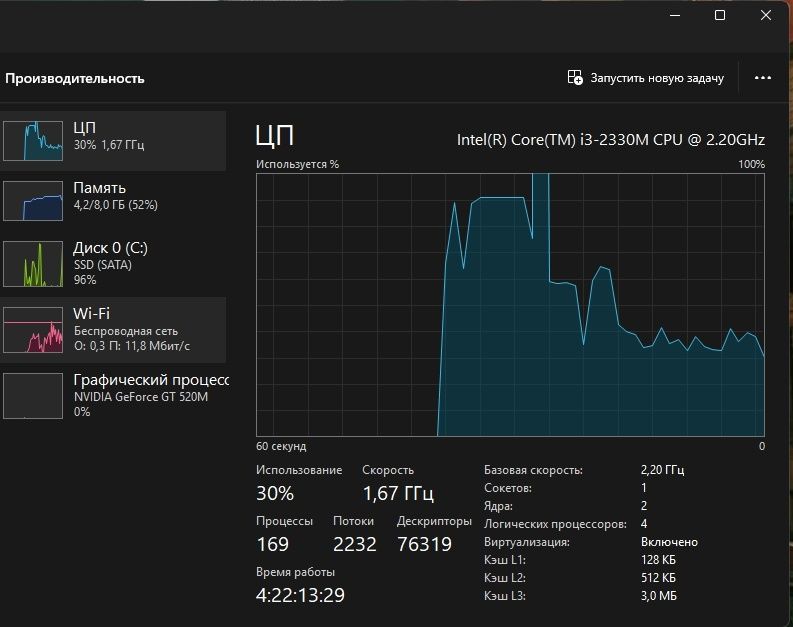Click processes count '169'

coord(273,544)
